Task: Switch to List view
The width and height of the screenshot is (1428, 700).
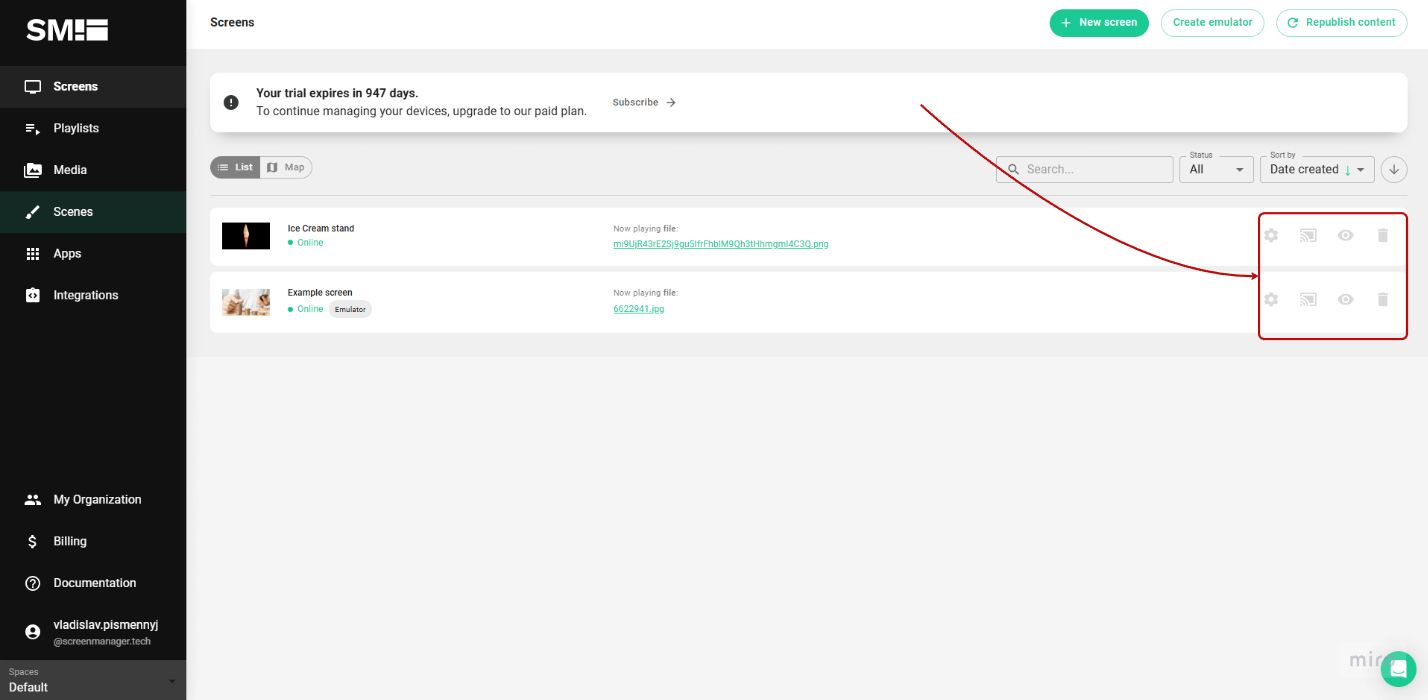Action: [x=235, y=168]
